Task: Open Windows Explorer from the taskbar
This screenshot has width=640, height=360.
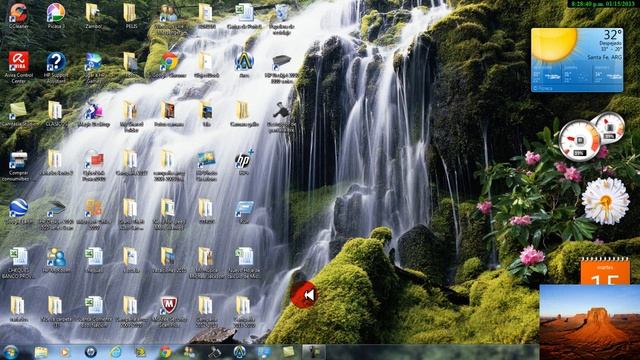Action: tap(41, 352)
